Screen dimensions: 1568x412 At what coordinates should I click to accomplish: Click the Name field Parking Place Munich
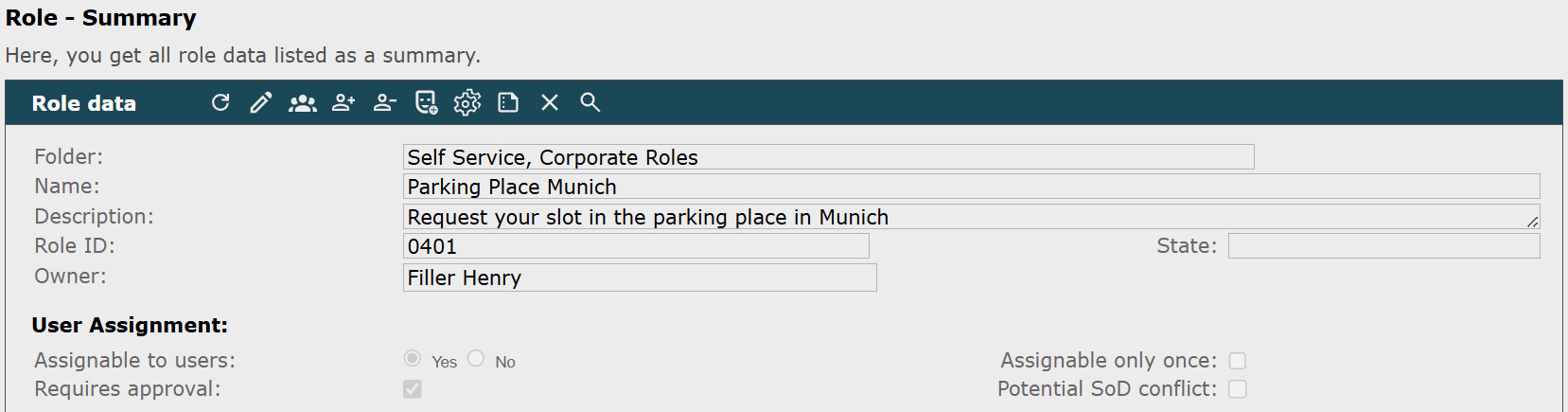(x=972, y=187)
